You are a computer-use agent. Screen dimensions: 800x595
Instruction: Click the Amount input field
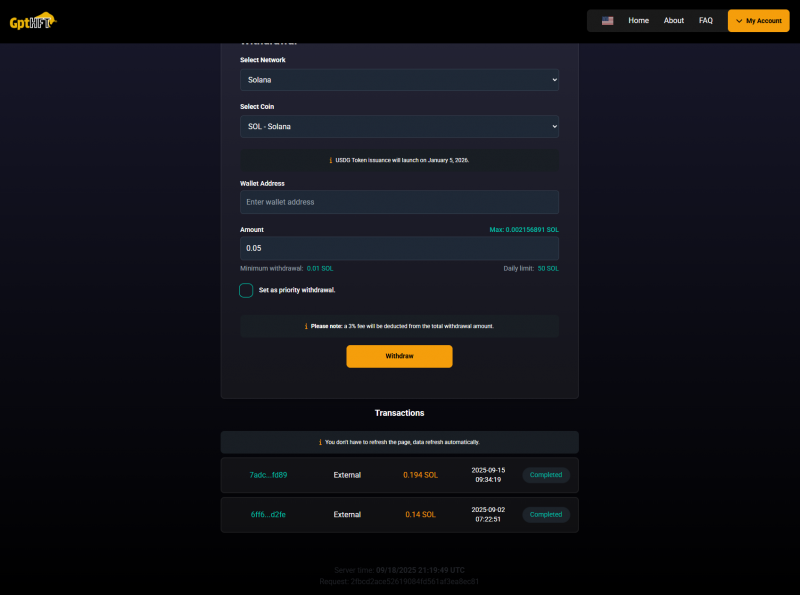pyautogui.click(x=399, y=248)
